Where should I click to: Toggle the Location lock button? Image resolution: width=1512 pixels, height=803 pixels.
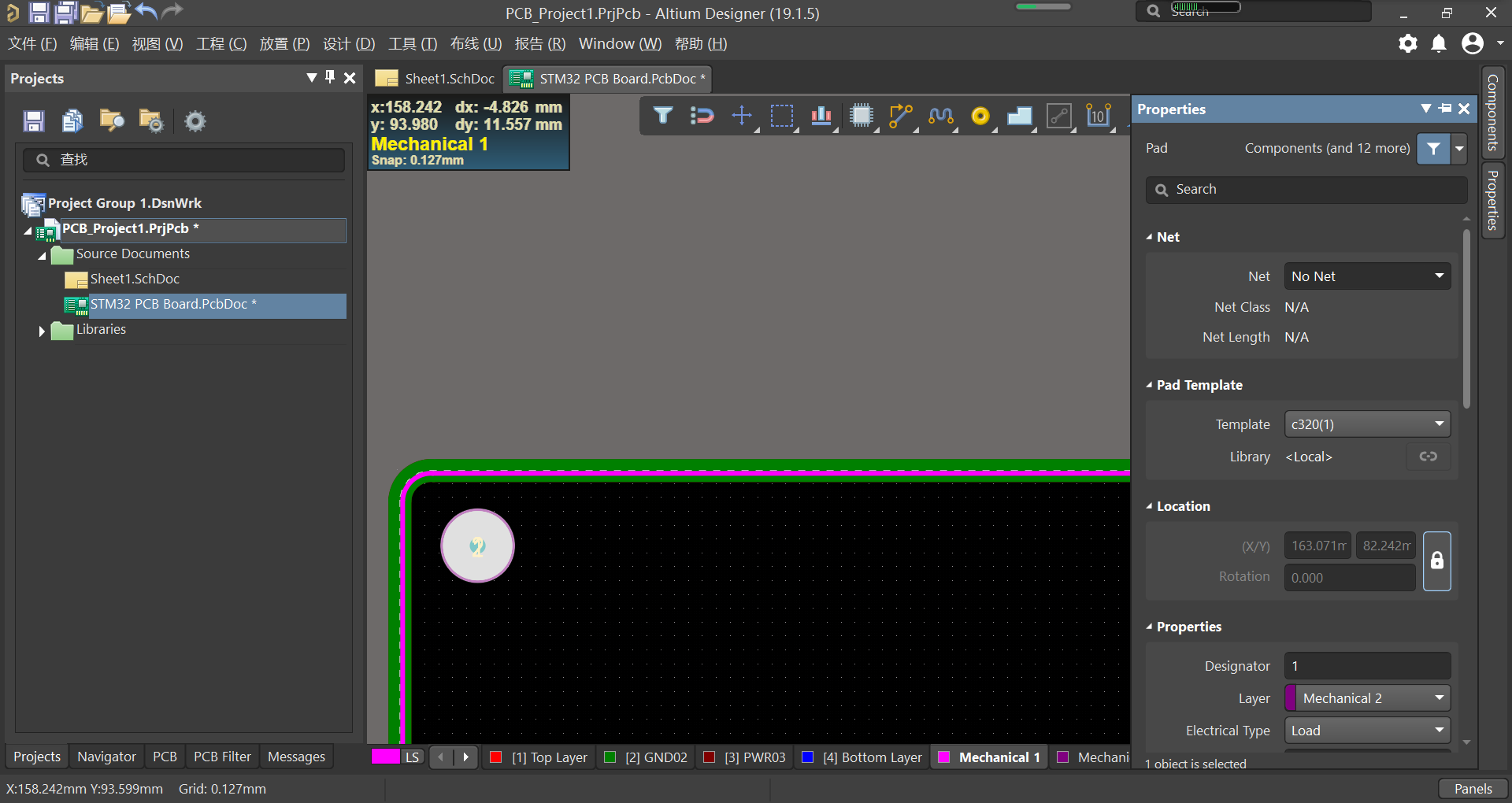pyautogui.click(x=1437, y=561)
